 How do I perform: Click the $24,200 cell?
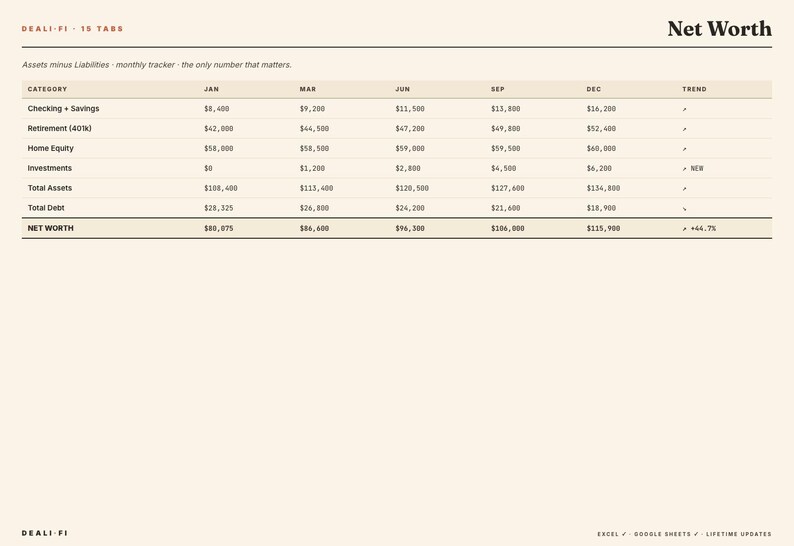pyautogui.click(x=410, y=208)
